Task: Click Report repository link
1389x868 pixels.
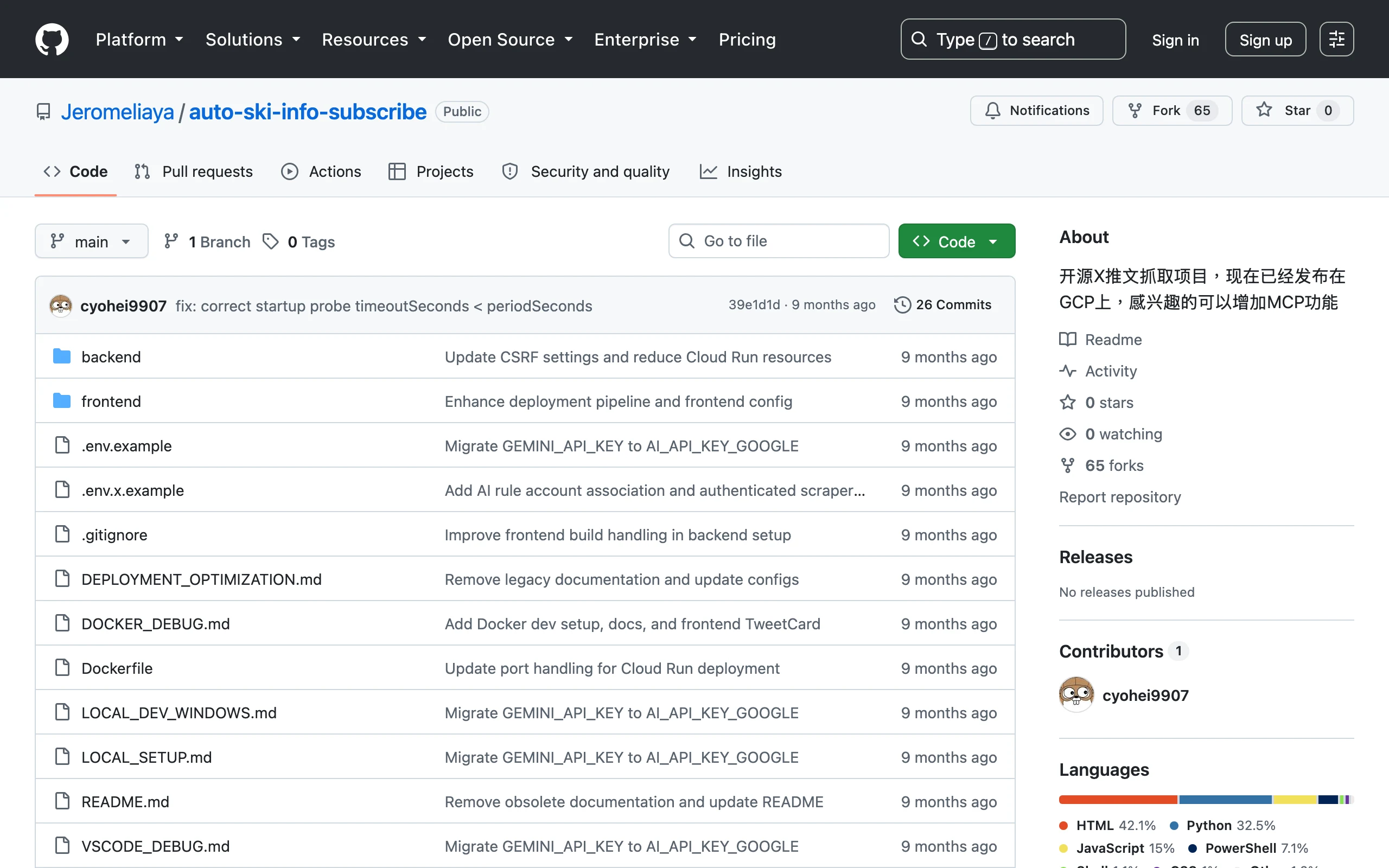Action: [x=1120, y=496]
